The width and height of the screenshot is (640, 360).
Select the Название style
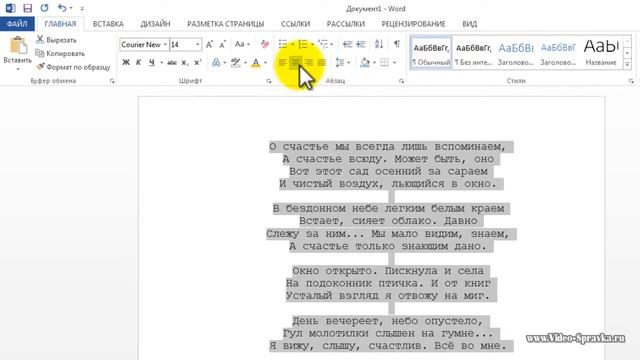pos(601,53)
